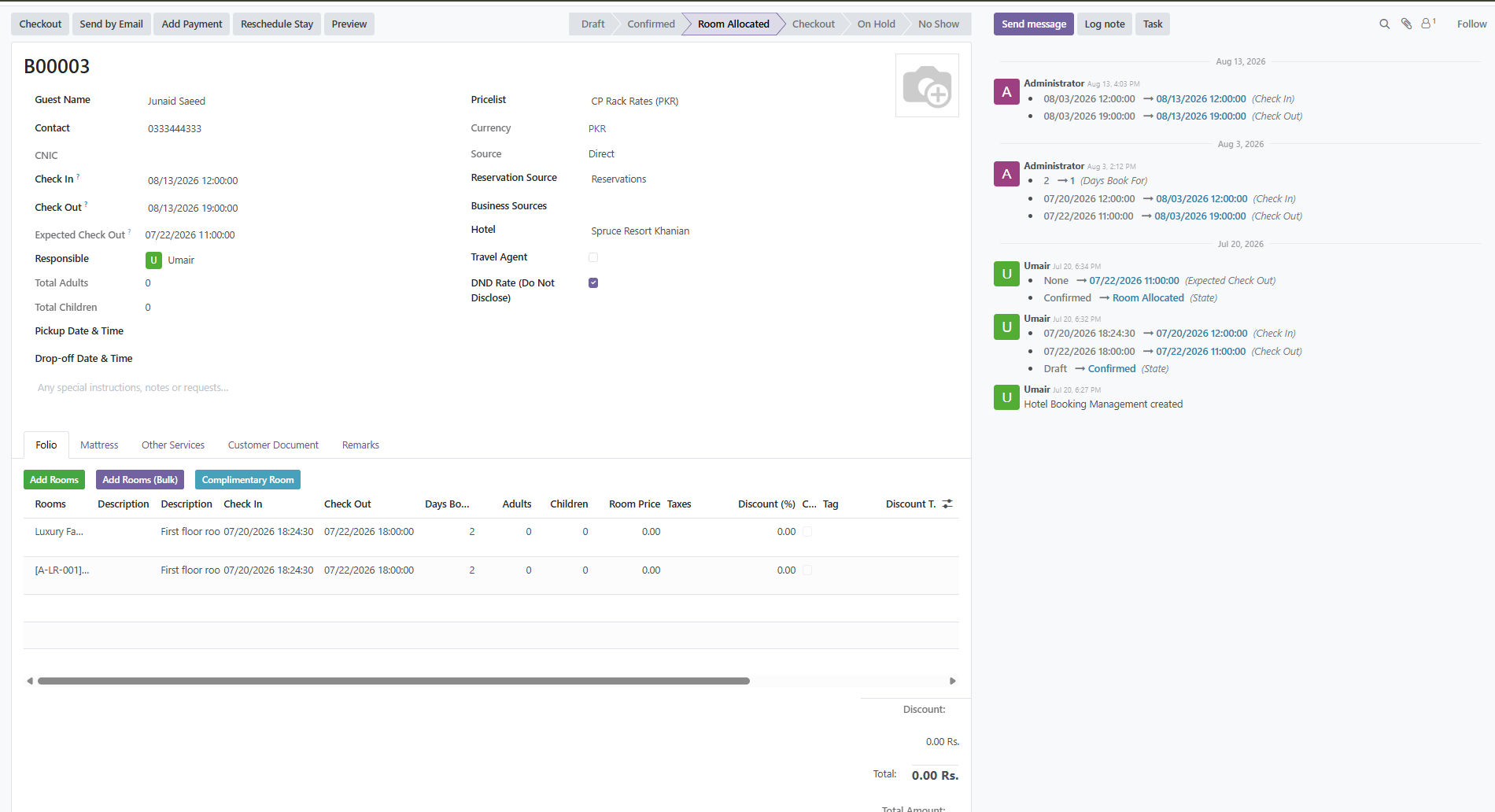1495x812 pixels.
Task: Open attachments via paperclip icon
Action: tap(1406, 24)
